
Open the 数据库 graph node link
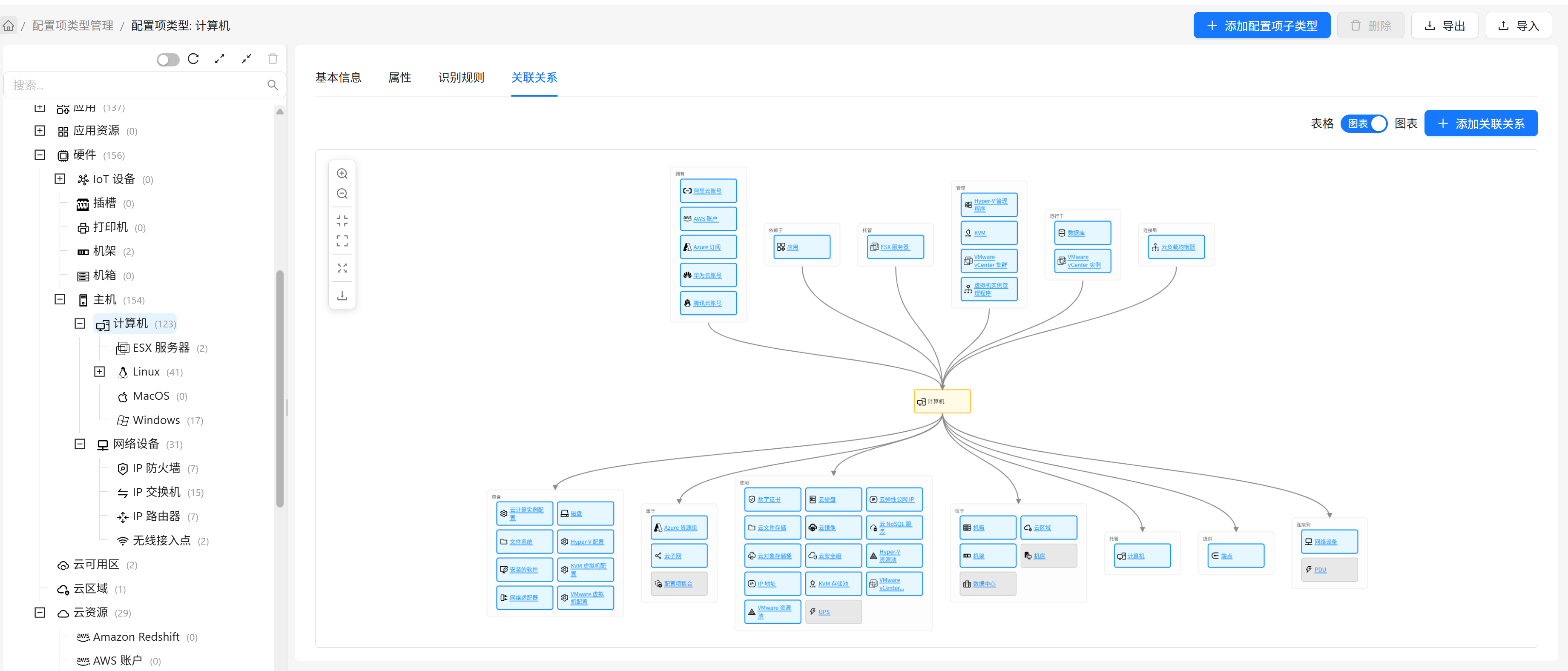pos(1076,234)
